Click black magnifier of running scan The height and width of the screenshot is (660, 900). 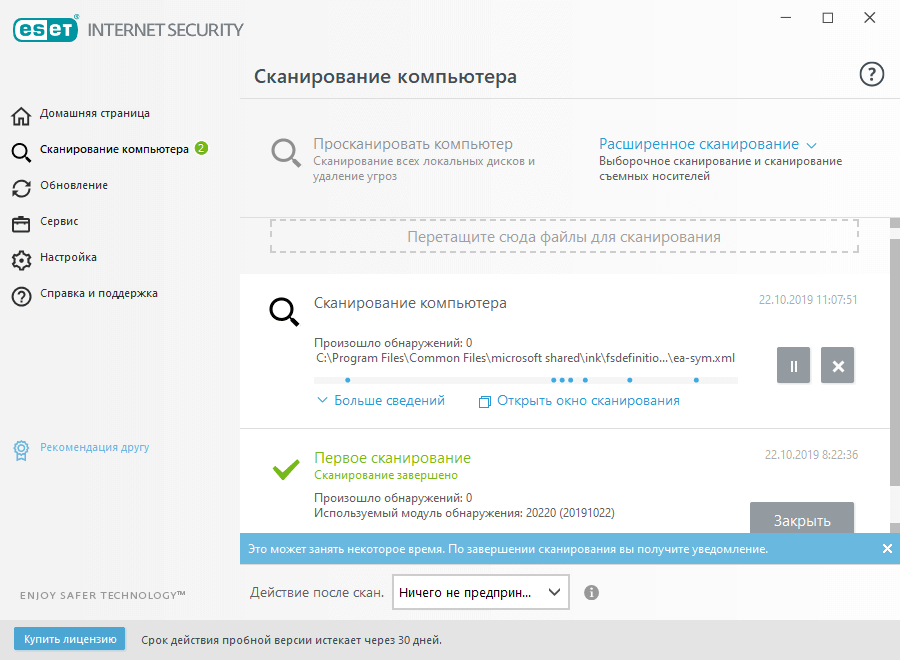coord(284,312)
